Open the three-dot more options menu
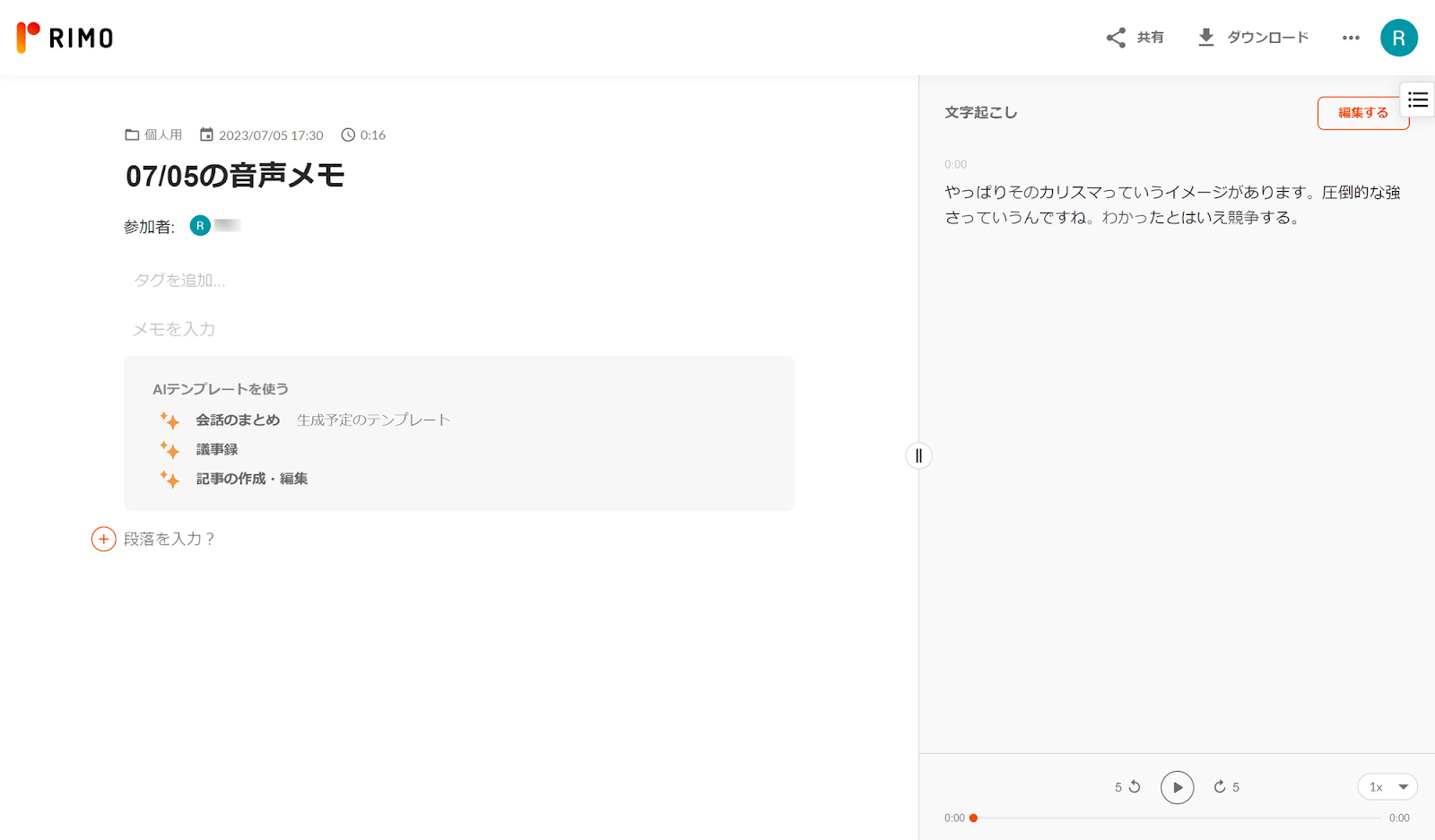 [x=1351, y=38]
